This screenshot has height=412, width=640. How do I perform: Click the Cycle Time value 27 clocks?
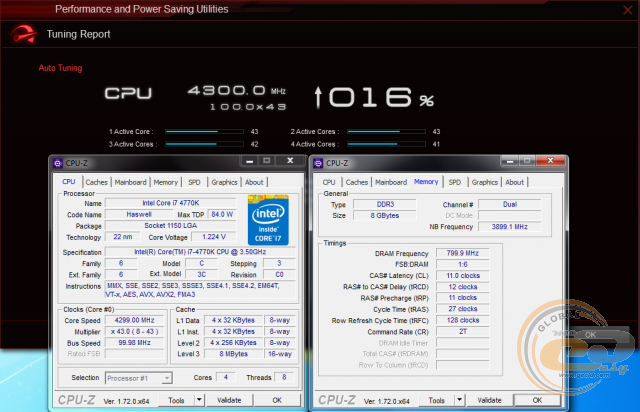[462, 309]
